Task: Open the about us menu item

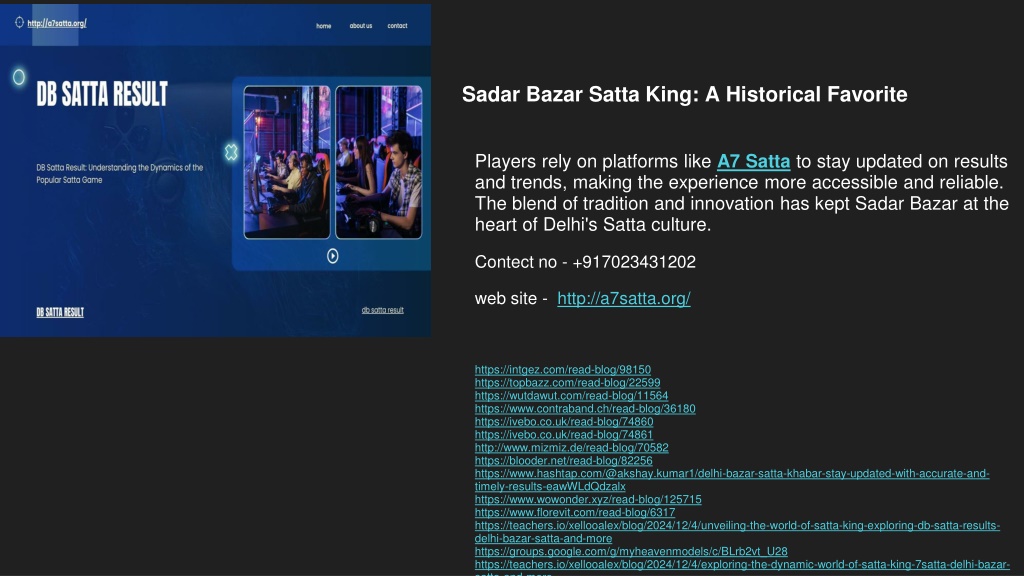Action: point(360,26)
